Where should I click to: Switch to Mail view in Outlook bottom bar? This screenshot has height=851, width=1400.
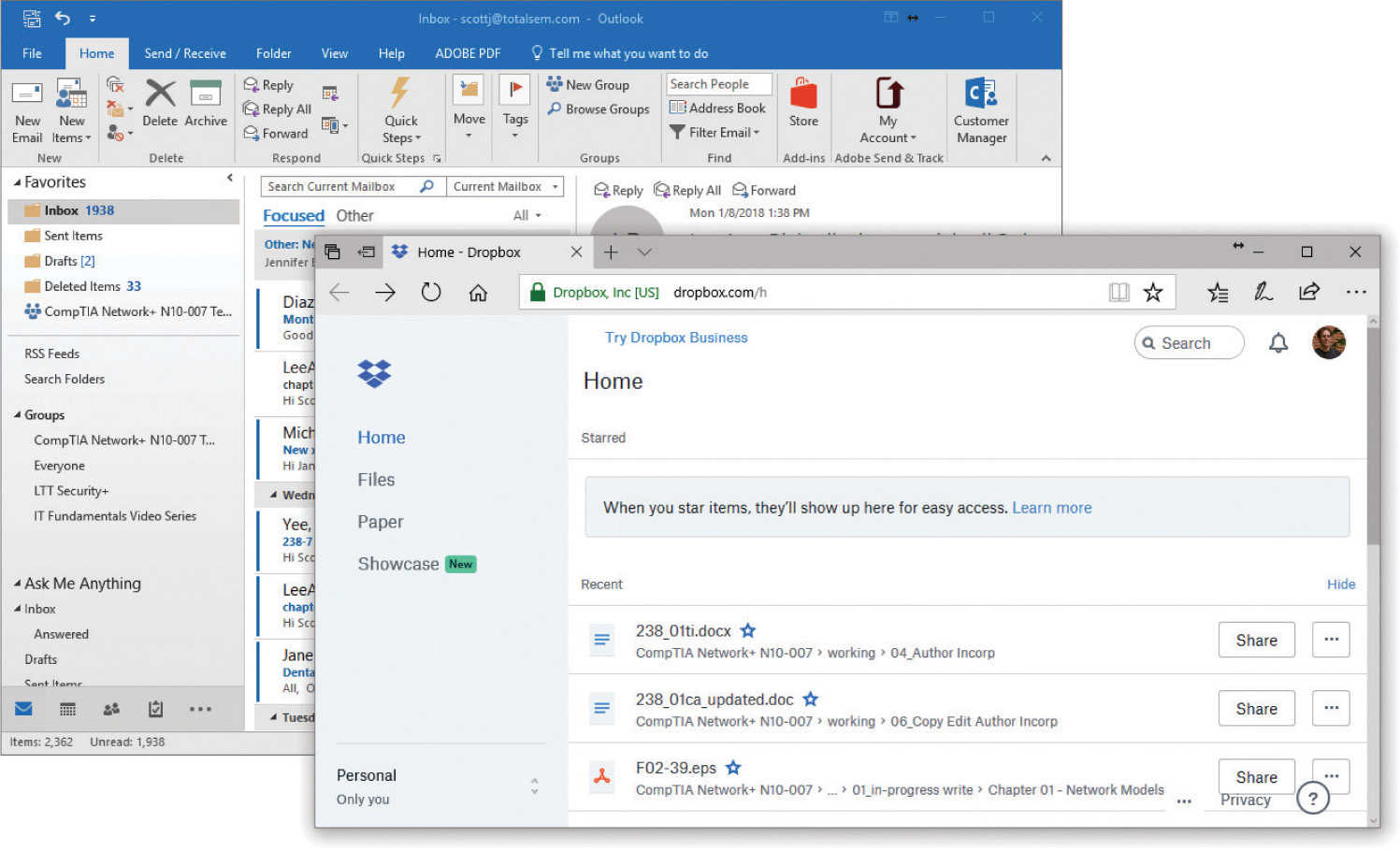(24, 709)
